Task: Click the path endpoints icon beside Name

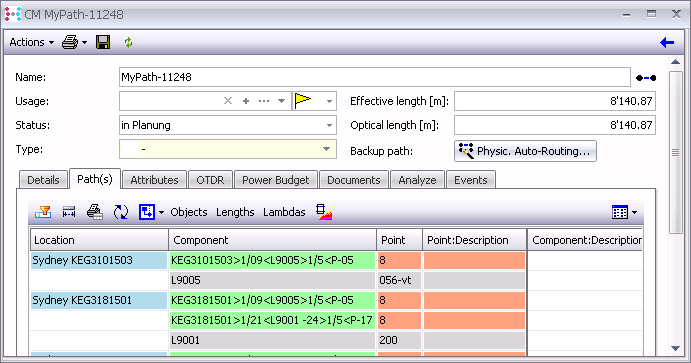Action: pyautogui.click(x=646, y=78)
